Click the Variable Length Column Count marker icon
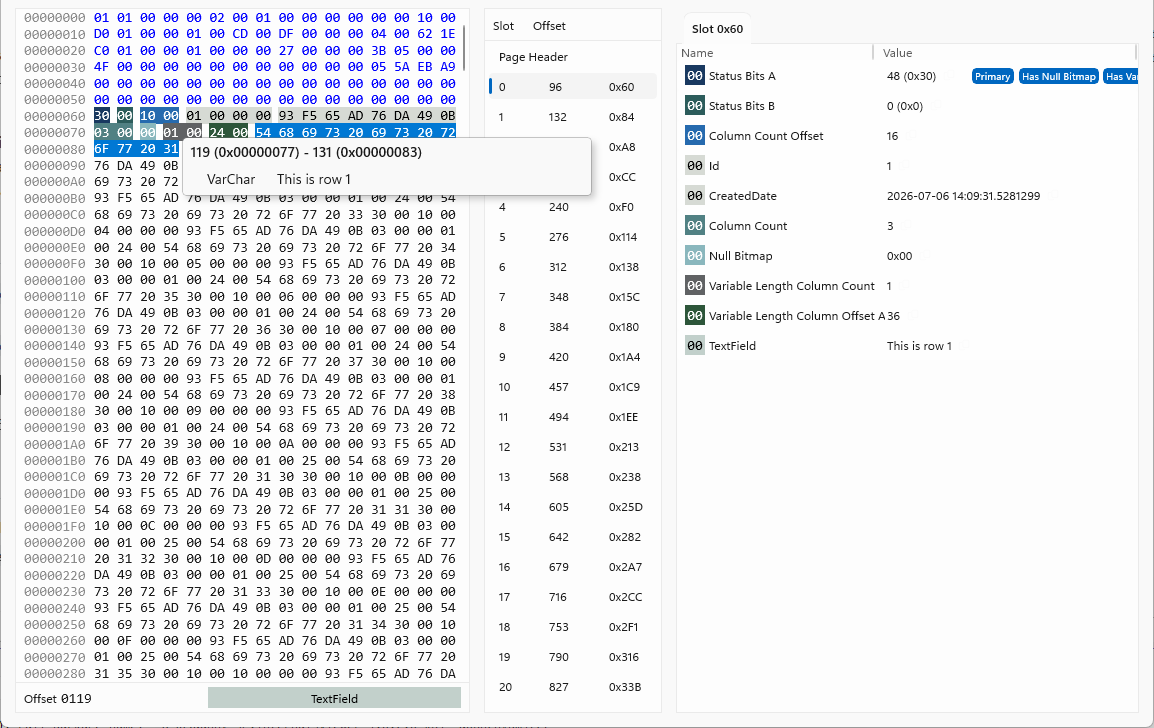 [x=695, y=286]
